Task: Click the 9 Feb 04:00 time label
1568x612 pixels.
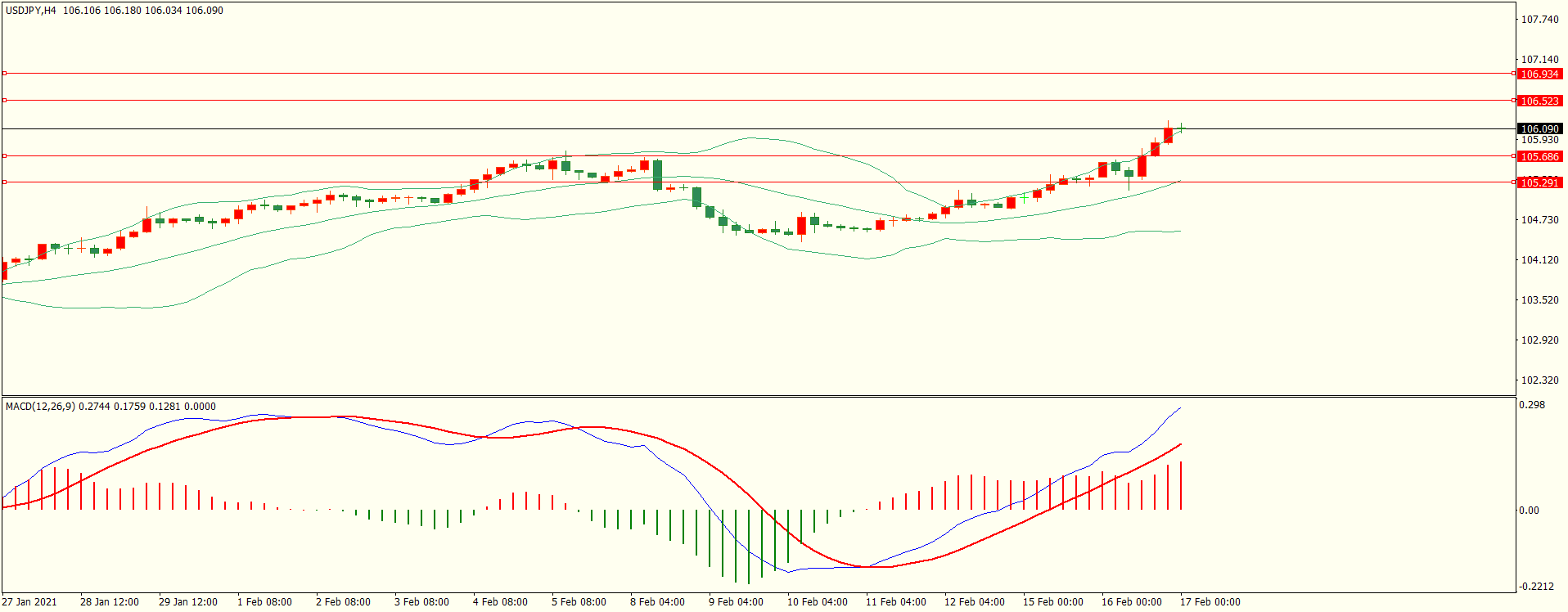Action: click(736, 602)
